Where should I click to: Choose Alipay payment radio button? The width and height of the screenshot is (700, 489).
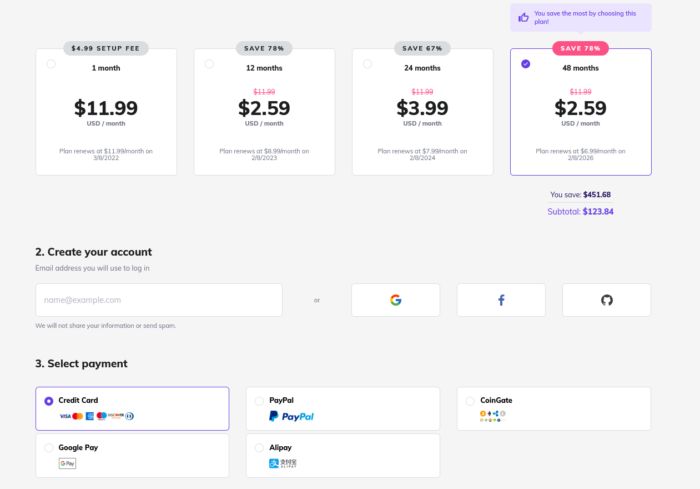coord(259,448)
